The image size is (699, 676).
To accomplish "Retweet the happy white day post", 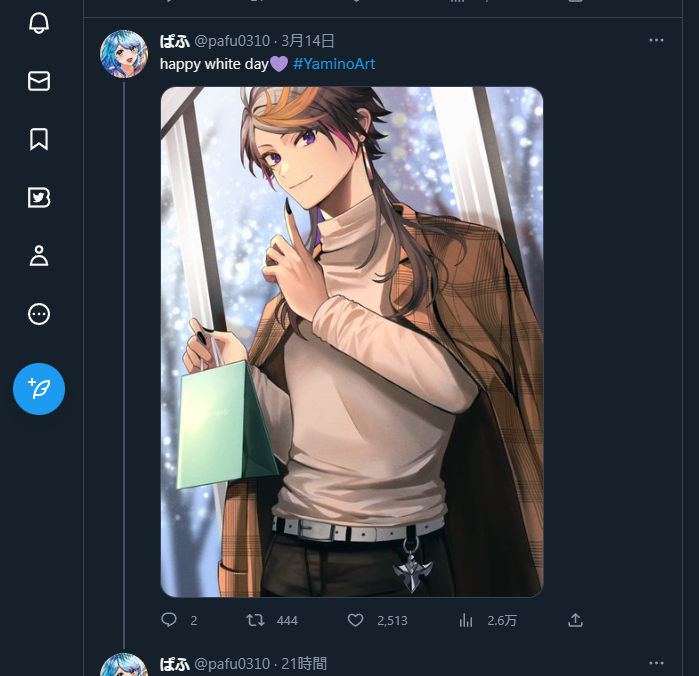I will point(255,620).
